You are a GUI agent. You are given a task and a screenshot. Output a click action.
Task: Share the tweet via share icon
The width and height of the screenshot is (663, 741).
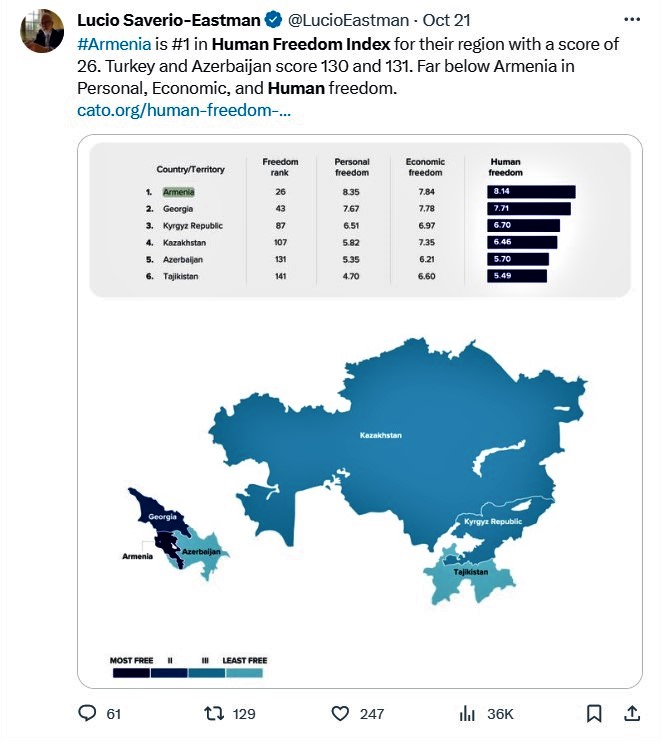[x=632, y=713]
